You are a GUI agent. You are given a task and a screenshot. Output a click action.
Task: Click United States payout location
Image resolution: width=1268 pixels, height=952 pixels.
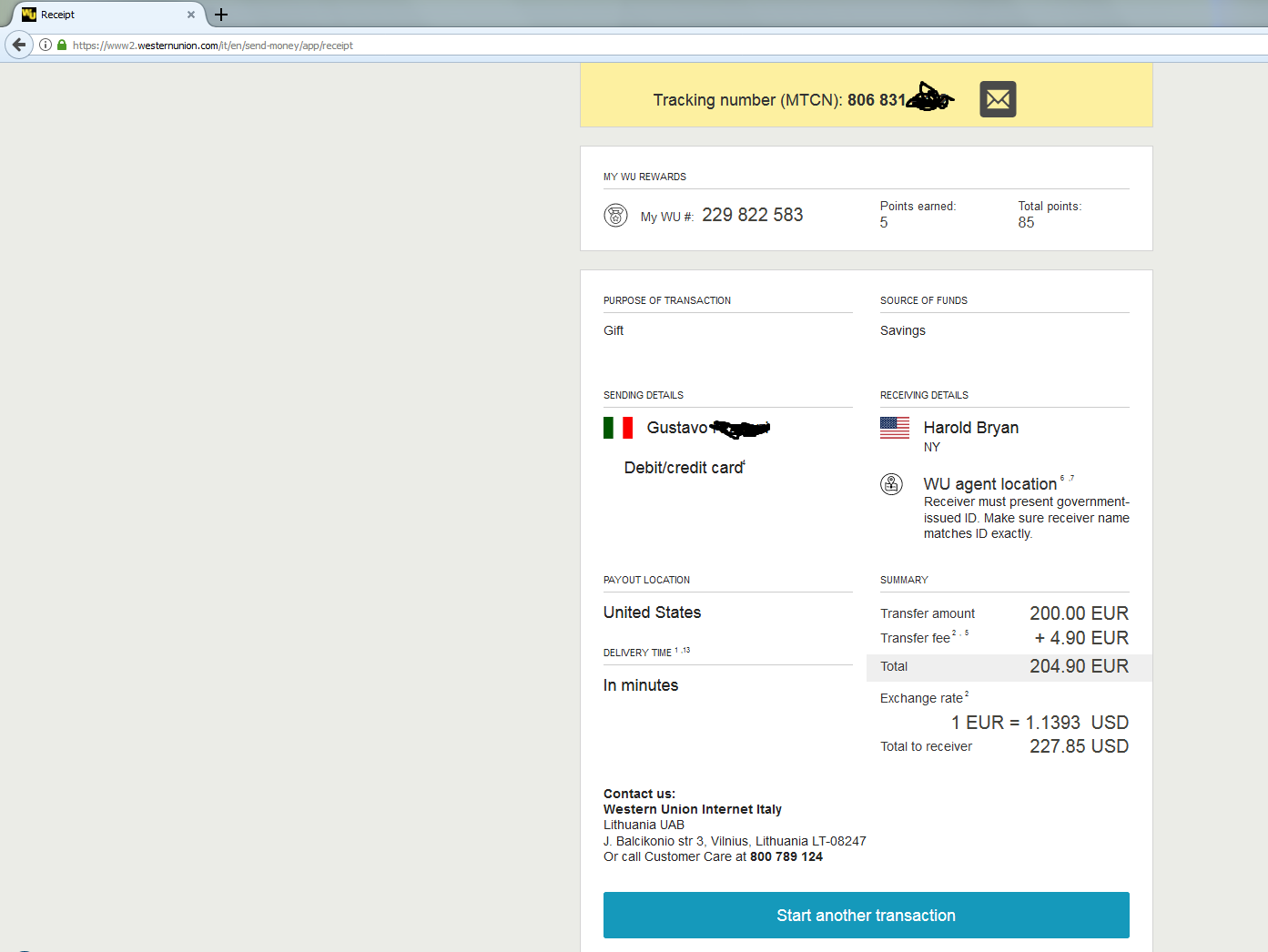(653, 613)
